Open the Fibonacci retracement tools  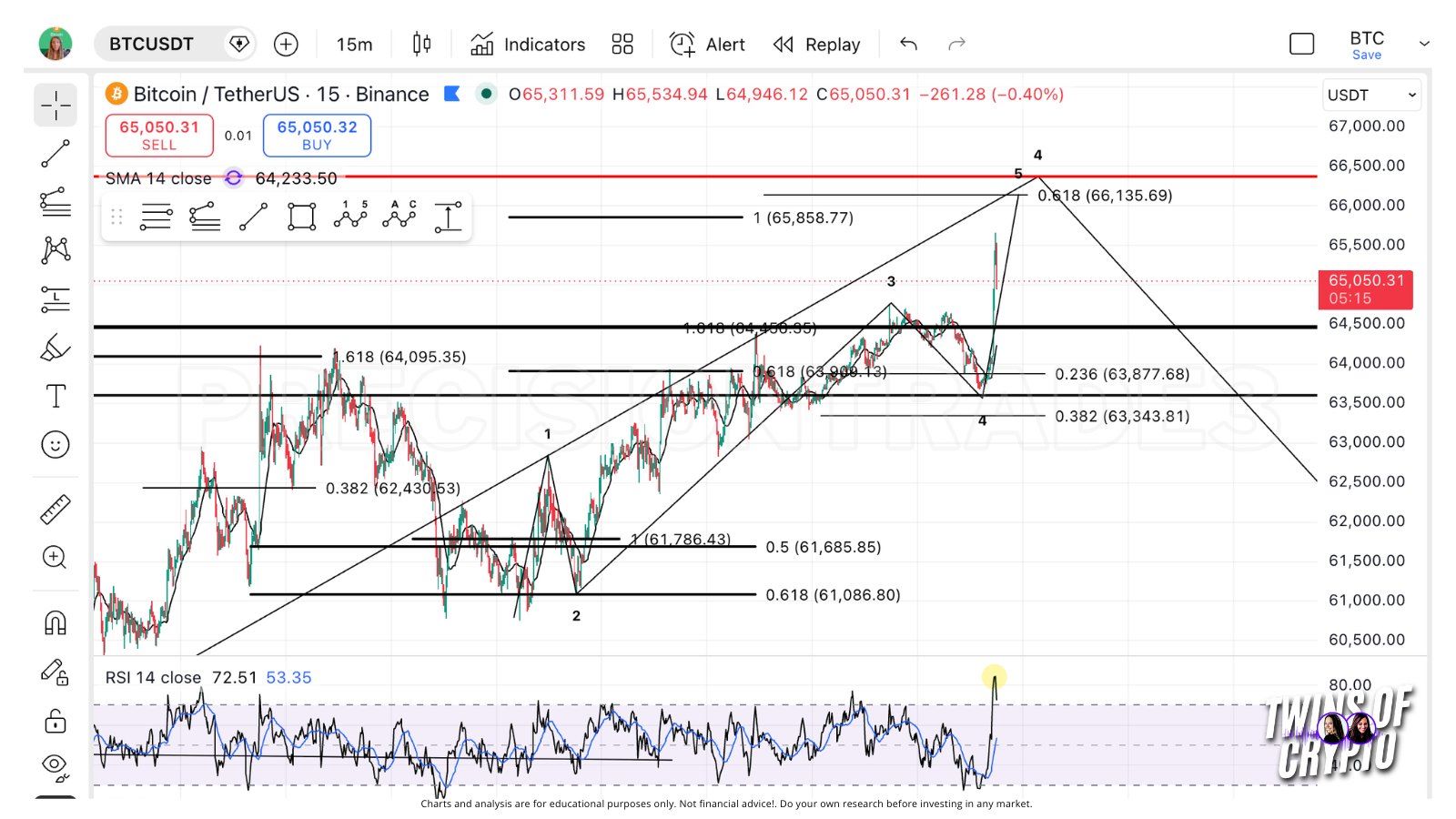click(56, 202)
